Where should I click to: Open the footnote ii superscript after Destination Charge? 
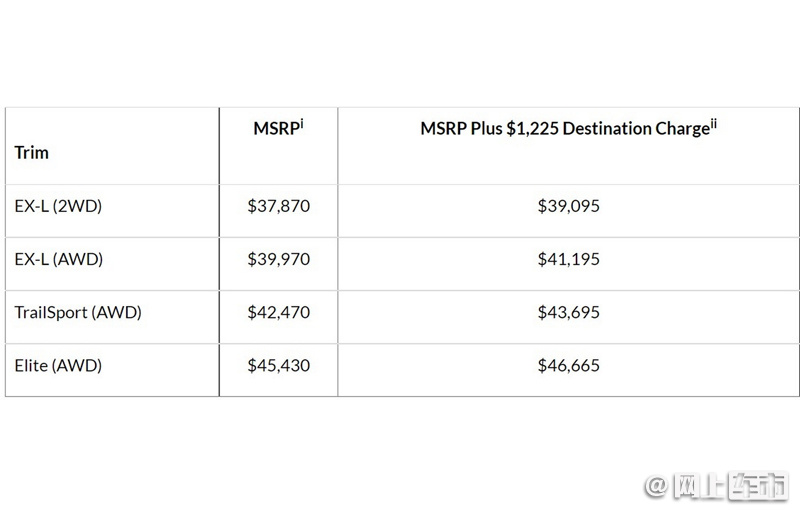tap(713, 124)
